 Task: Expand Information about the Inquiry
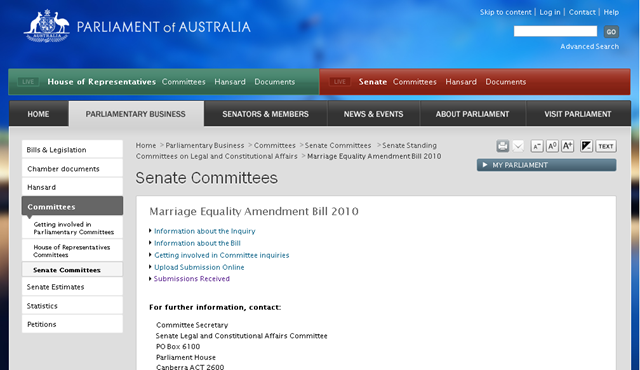point(204,231)
